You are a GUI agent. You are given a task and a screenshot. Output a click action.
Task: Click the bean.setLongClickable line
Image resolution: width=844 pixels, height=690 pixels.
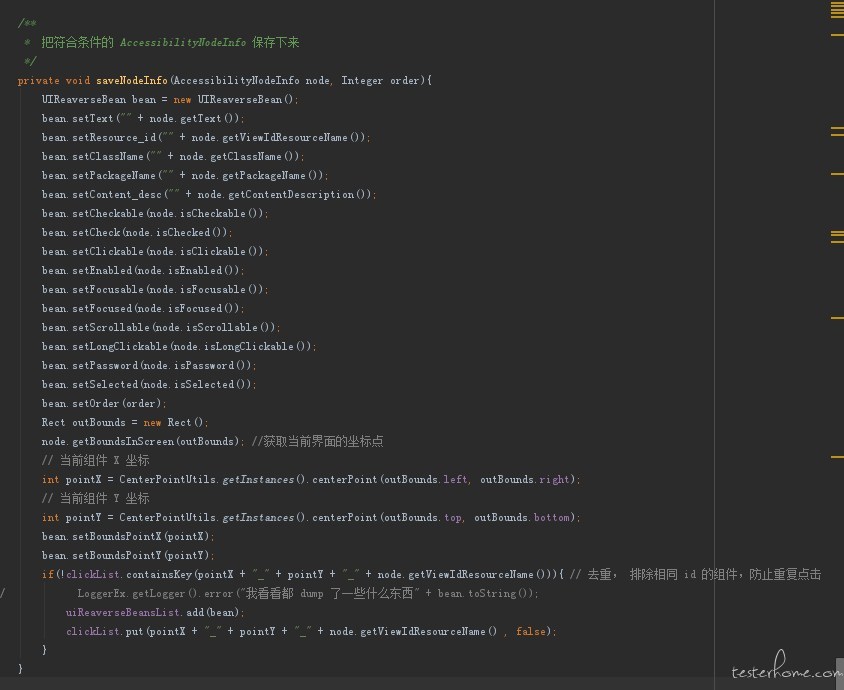tap(179, 347)
